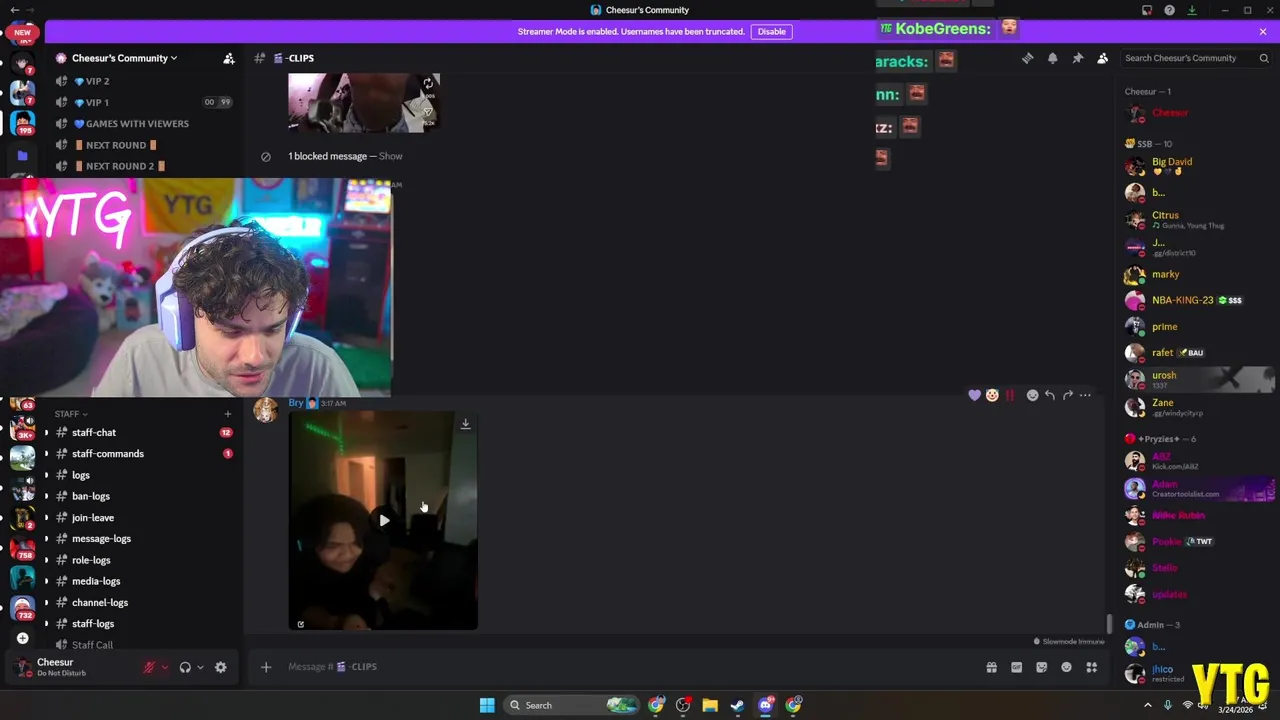
Task: Disable Streamer Mode button in banner
Action: [771, 31]
